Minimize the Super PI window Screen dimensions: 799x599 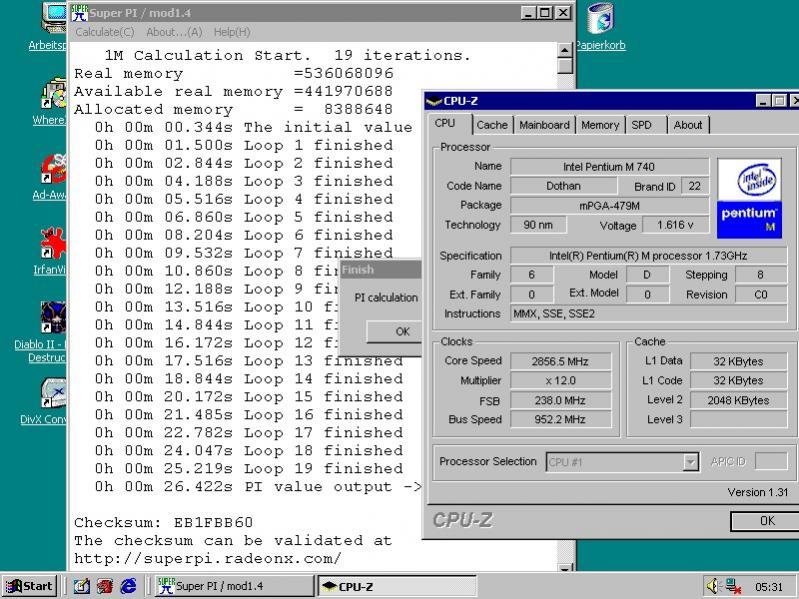point(529,13)
